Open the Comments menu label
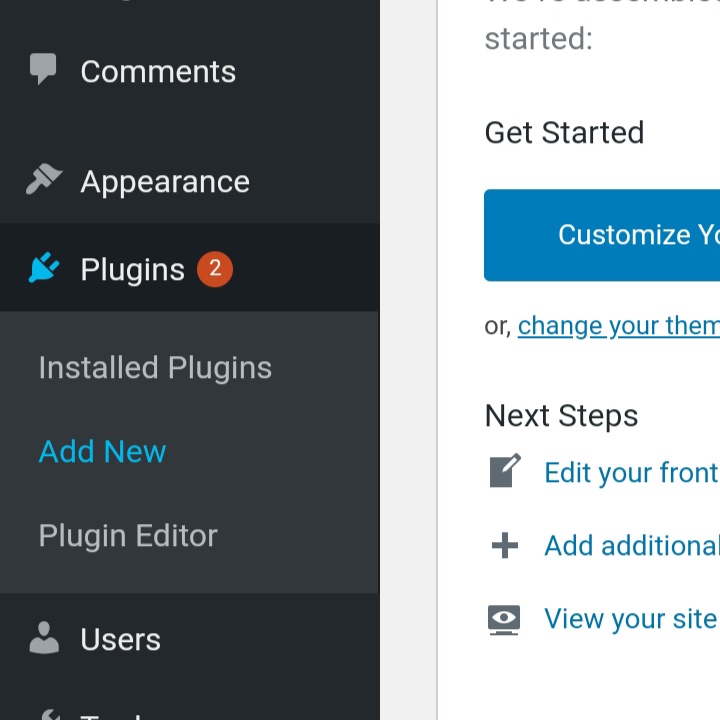This screenshot has width=720, height=720. click(158, 71)
